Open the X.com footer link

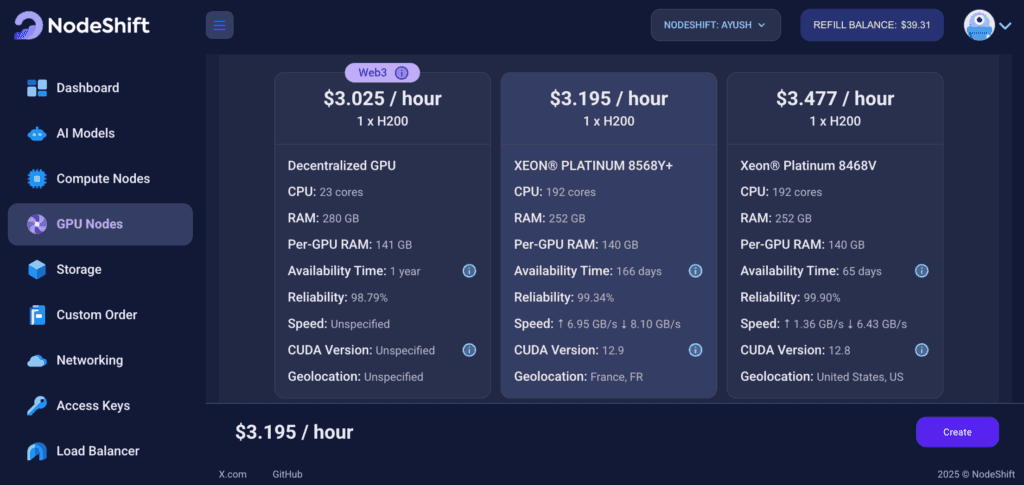(232, 474)
